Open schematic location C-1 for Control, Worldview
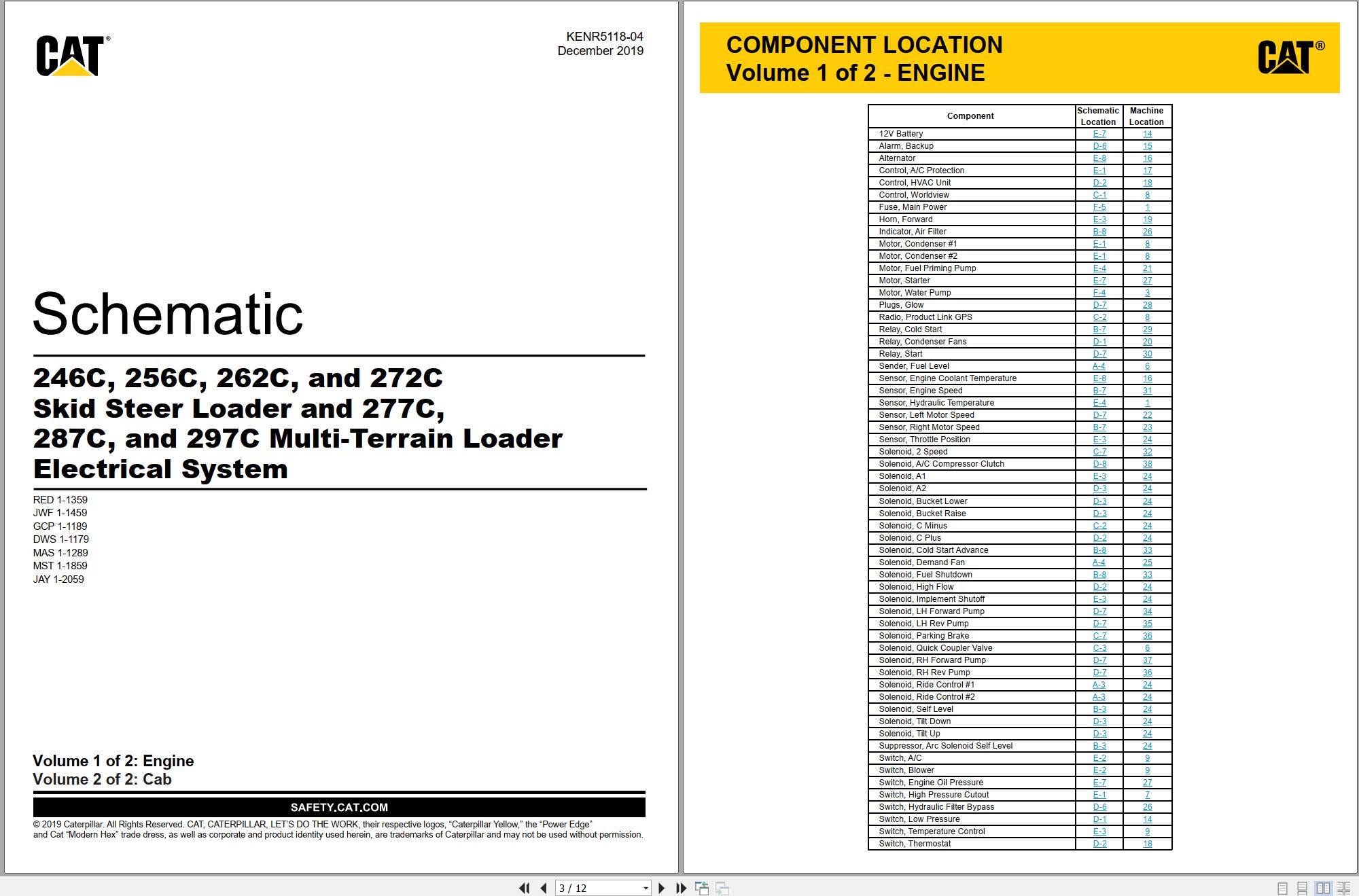The width and height of the screenshot is (1359, 896). coord(1099,195)
